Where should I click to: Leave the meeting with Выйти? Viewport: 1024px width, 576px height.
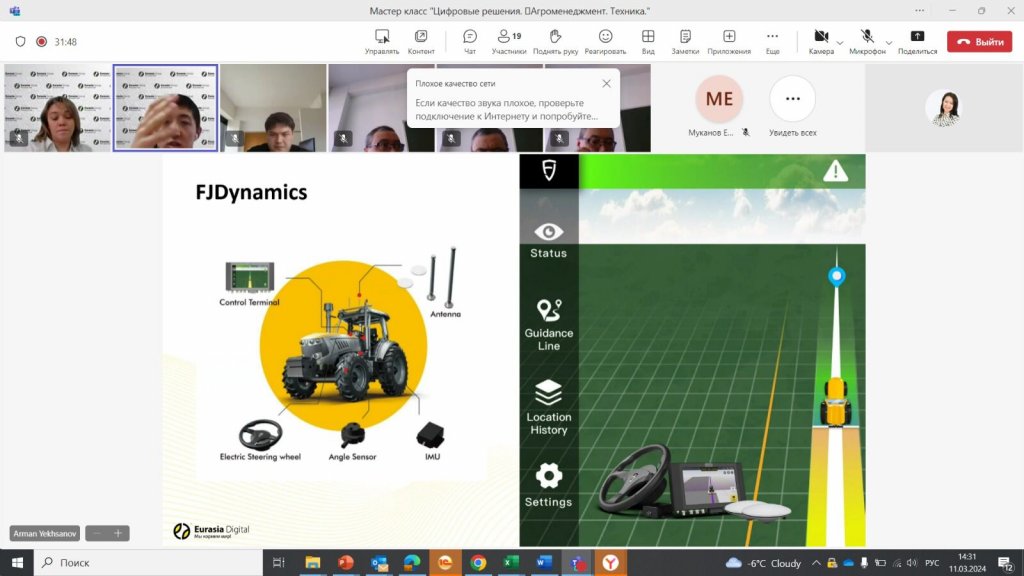979,42
